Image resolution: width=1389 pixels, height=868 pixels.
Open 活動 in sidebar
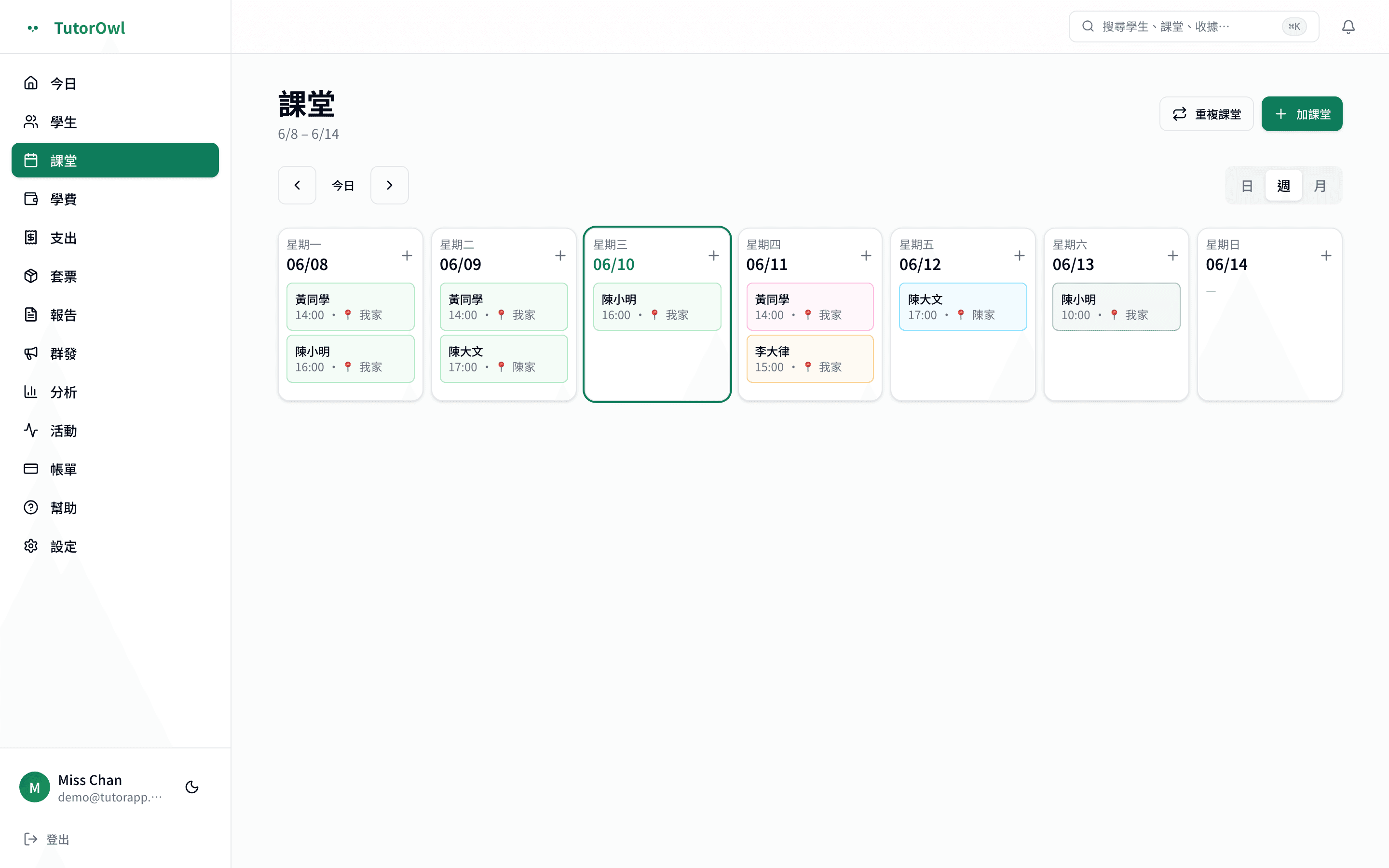click(115, 431)
